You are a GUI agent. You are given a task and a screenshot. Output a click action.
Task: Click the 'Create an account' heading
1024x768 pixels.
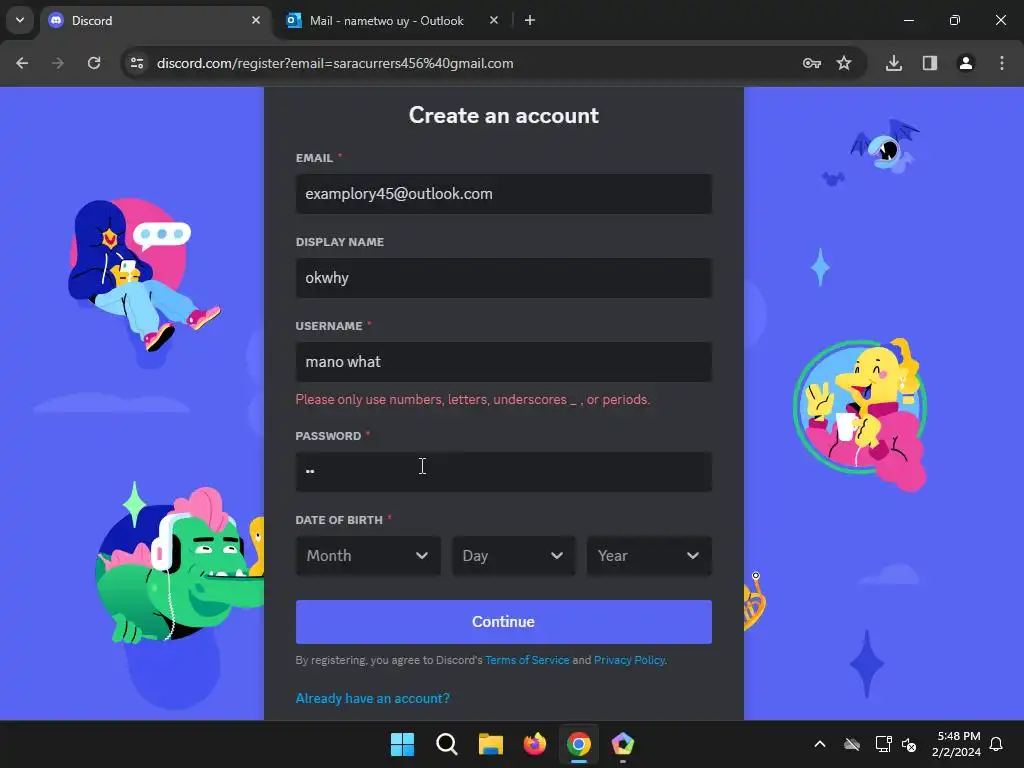point(504,116)
